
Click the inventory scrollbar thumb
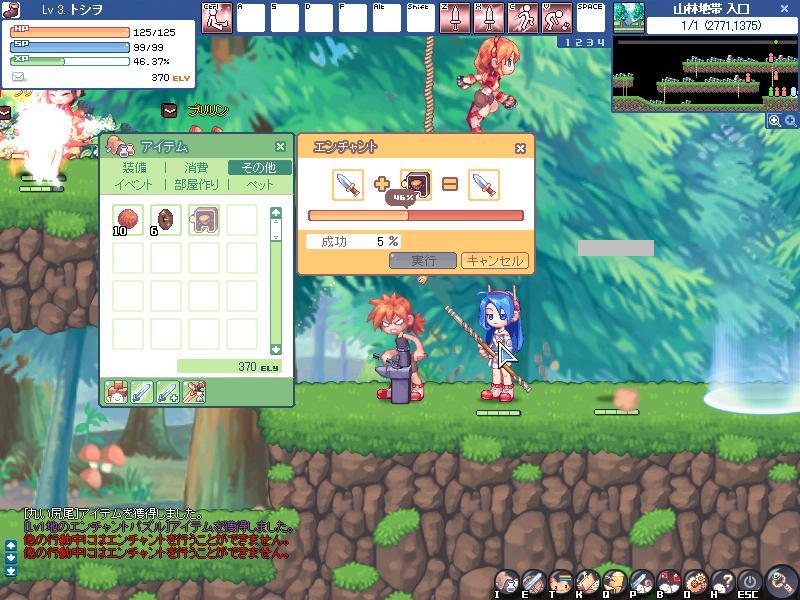276,229
